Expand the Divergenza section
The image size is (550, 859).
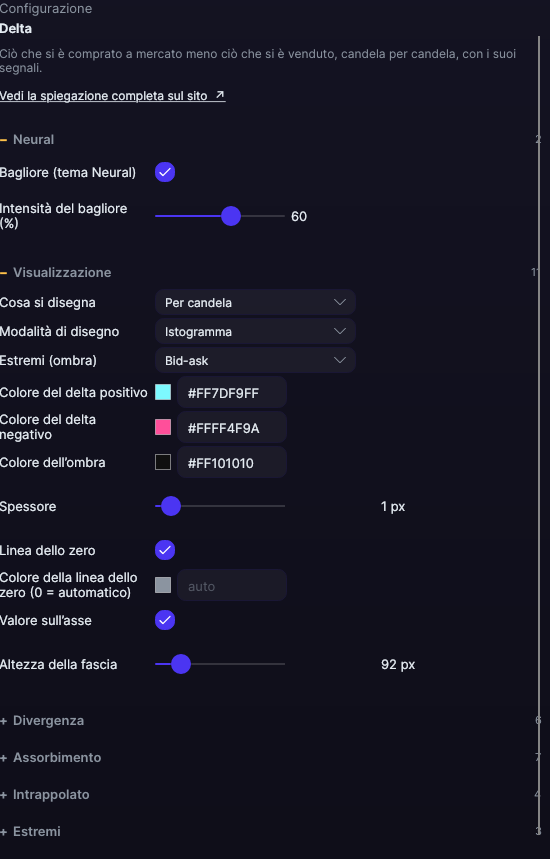pyautogui.click(x=42, y=720)
